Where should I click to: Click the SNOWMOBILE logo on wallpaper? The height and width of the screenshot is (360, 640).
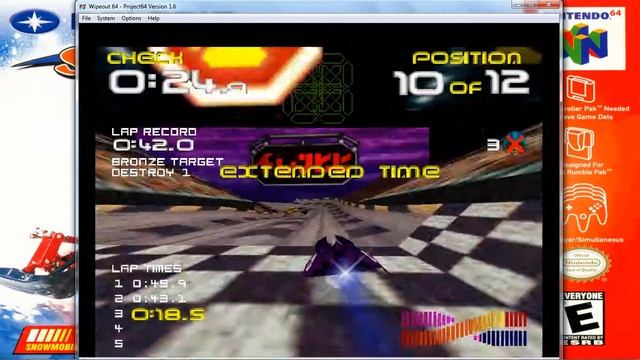(x=45, y=340)
